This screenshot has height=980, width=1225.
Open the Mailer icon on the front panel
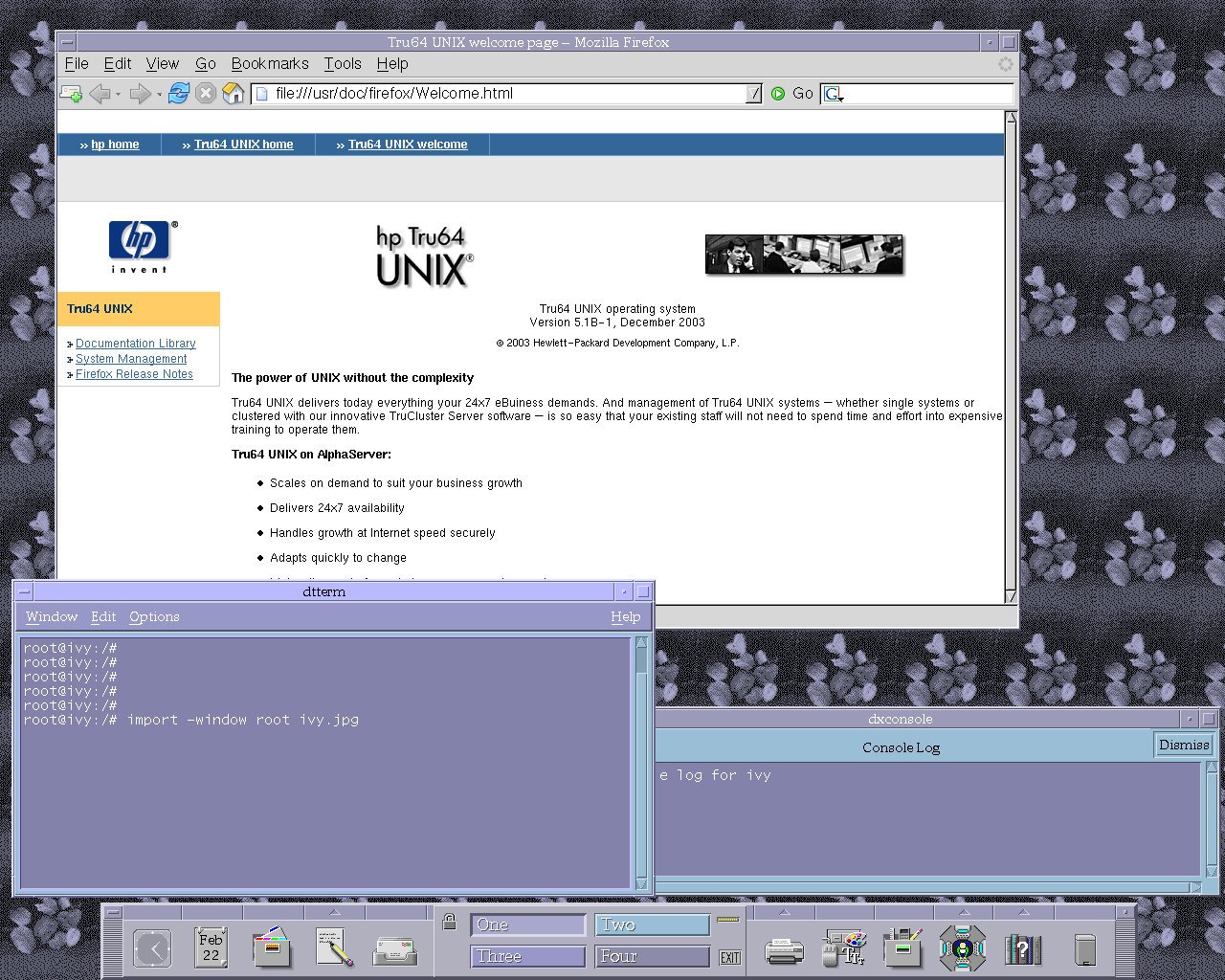[x=395, y=950]
